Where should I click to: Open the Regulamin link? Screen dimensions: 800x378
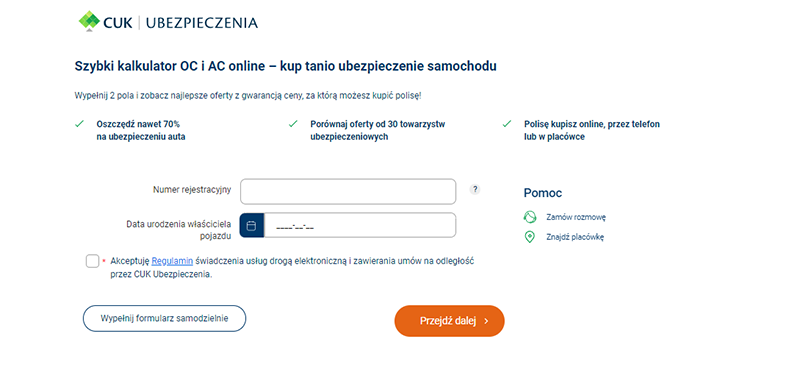click(x=172, y=261)
